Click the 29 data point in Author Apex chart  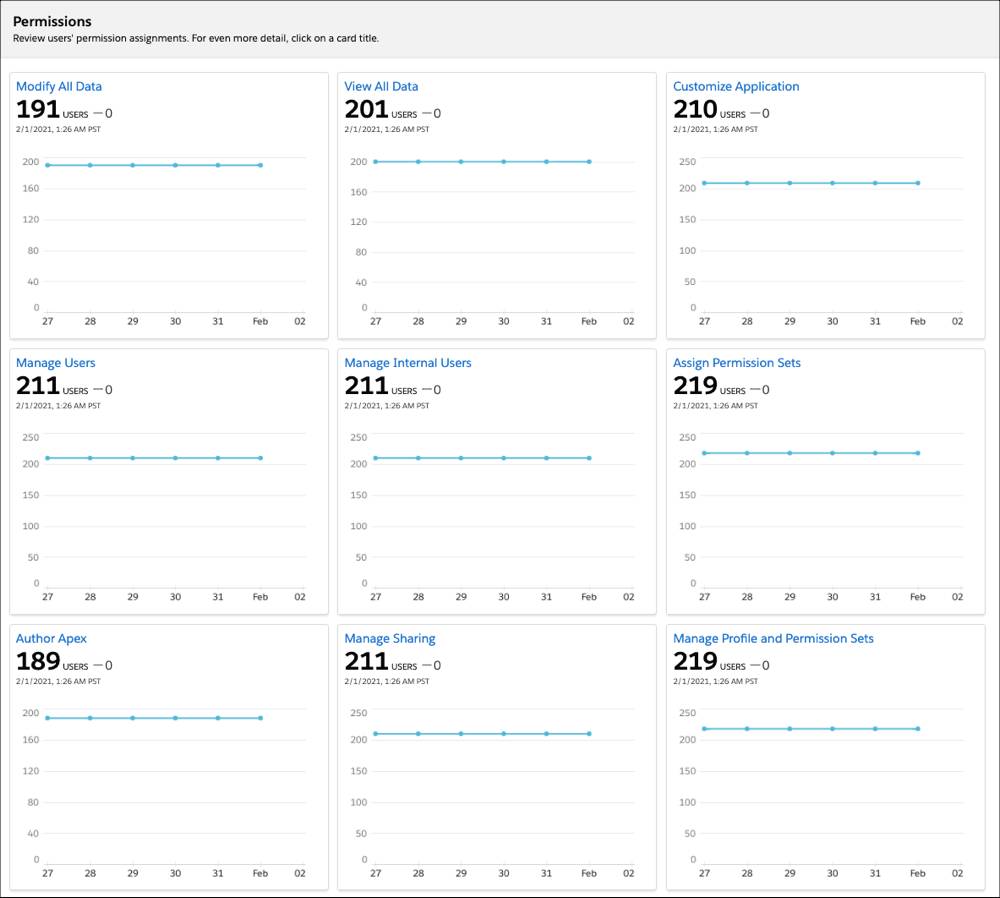pos(133,718)
